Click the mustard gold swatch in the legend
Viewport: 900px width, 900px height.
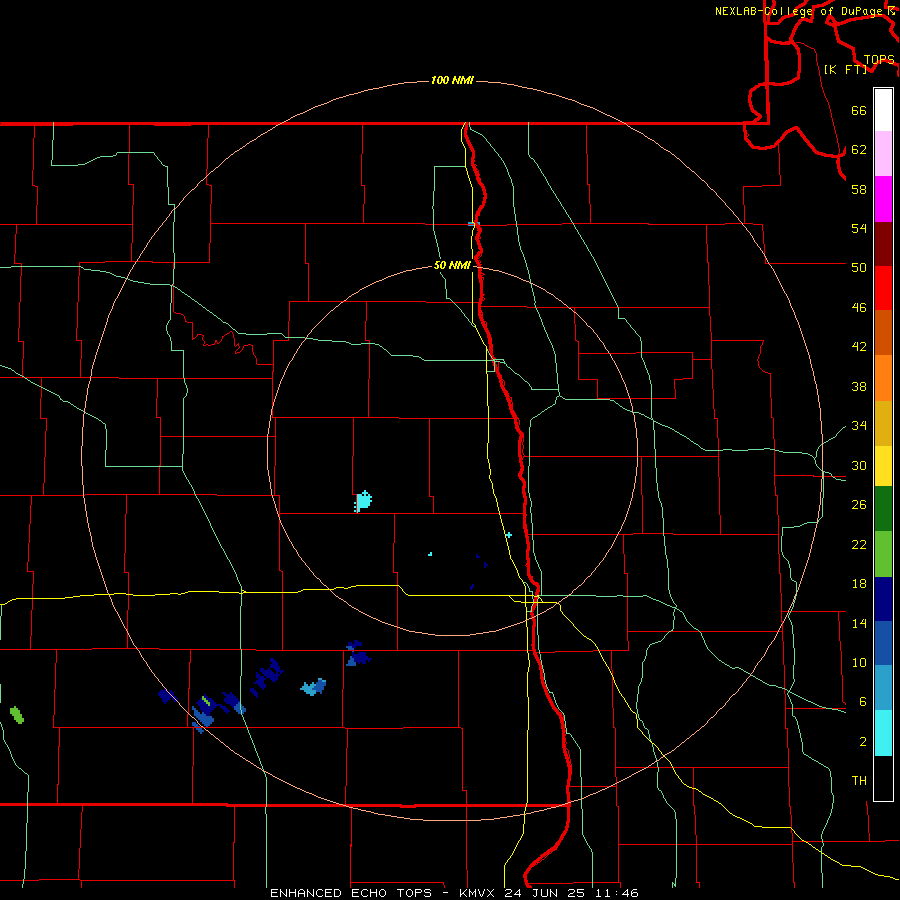click(x=883, y=423)
